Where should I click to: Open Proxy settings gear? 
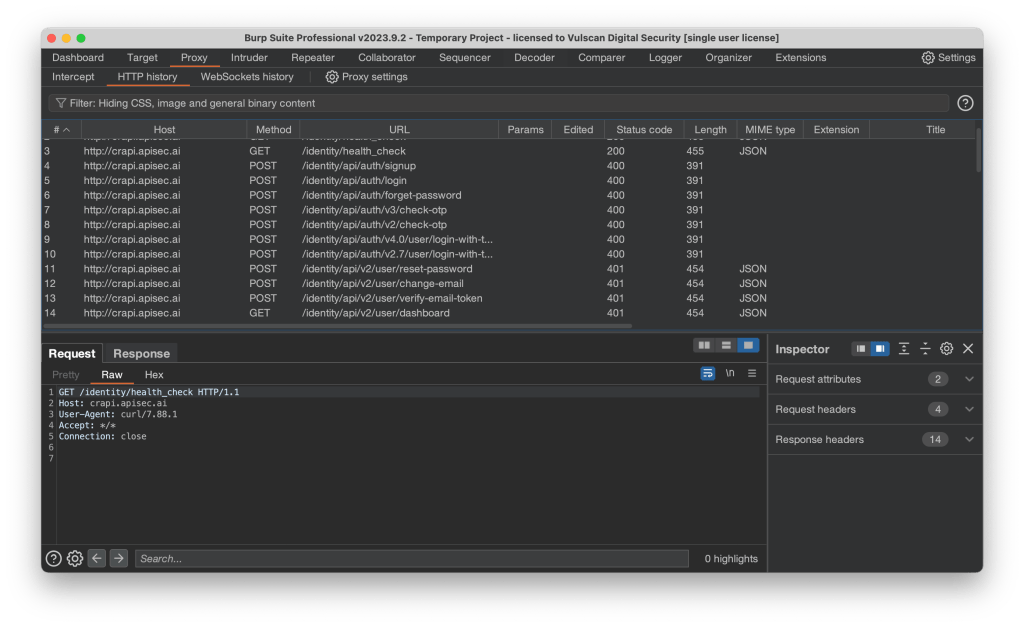332,77
